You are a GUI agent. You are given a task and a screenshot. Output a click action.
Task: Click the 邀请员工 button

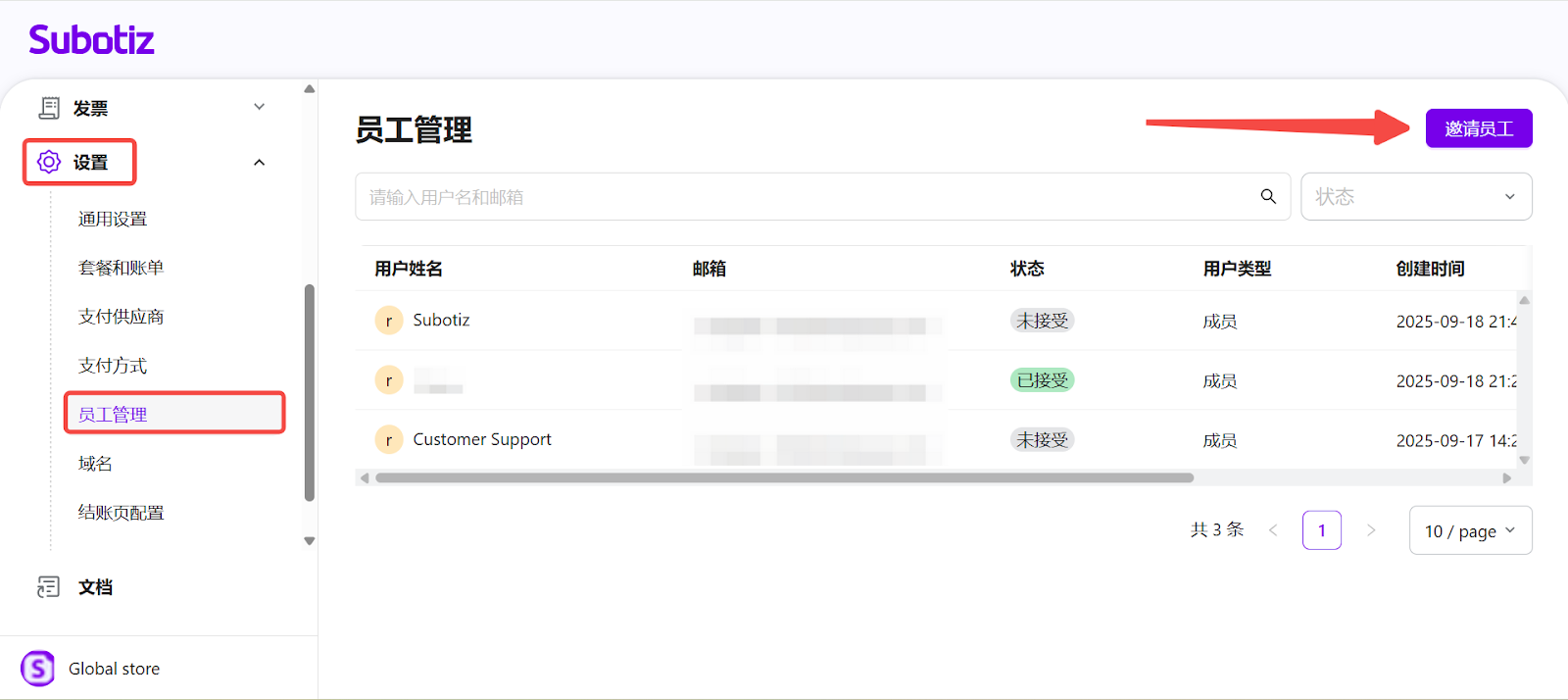tap(1478, 128)
